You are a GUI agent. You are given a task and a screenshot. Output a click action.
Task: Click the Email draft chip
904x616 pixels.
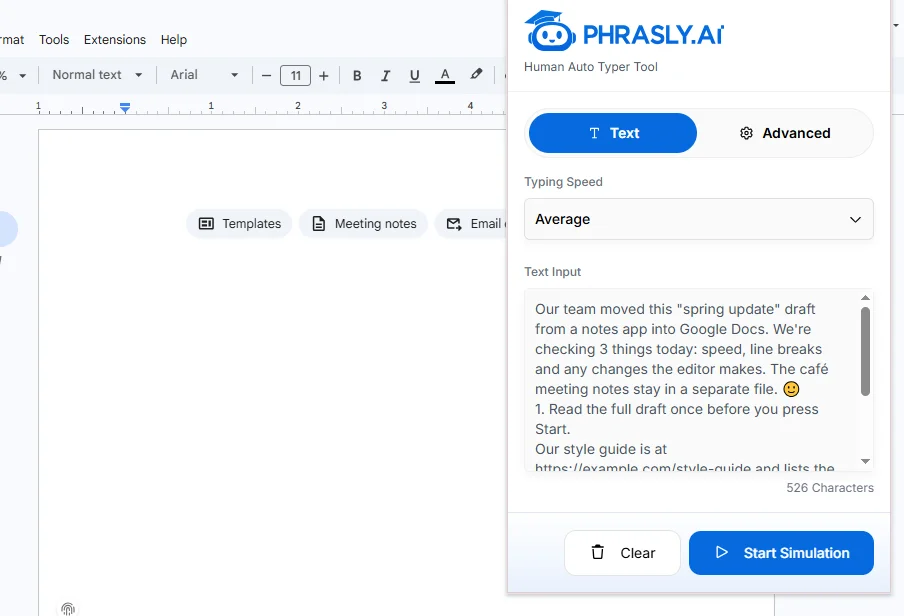470,224
